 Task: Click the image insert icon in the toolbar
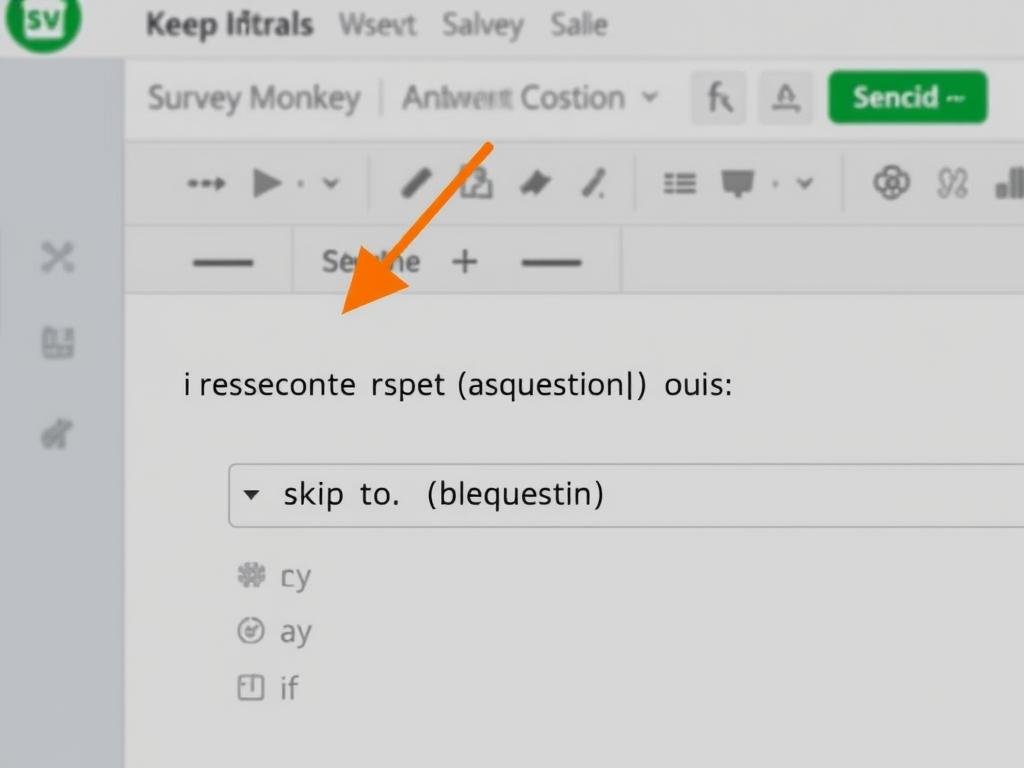[477, 182]
